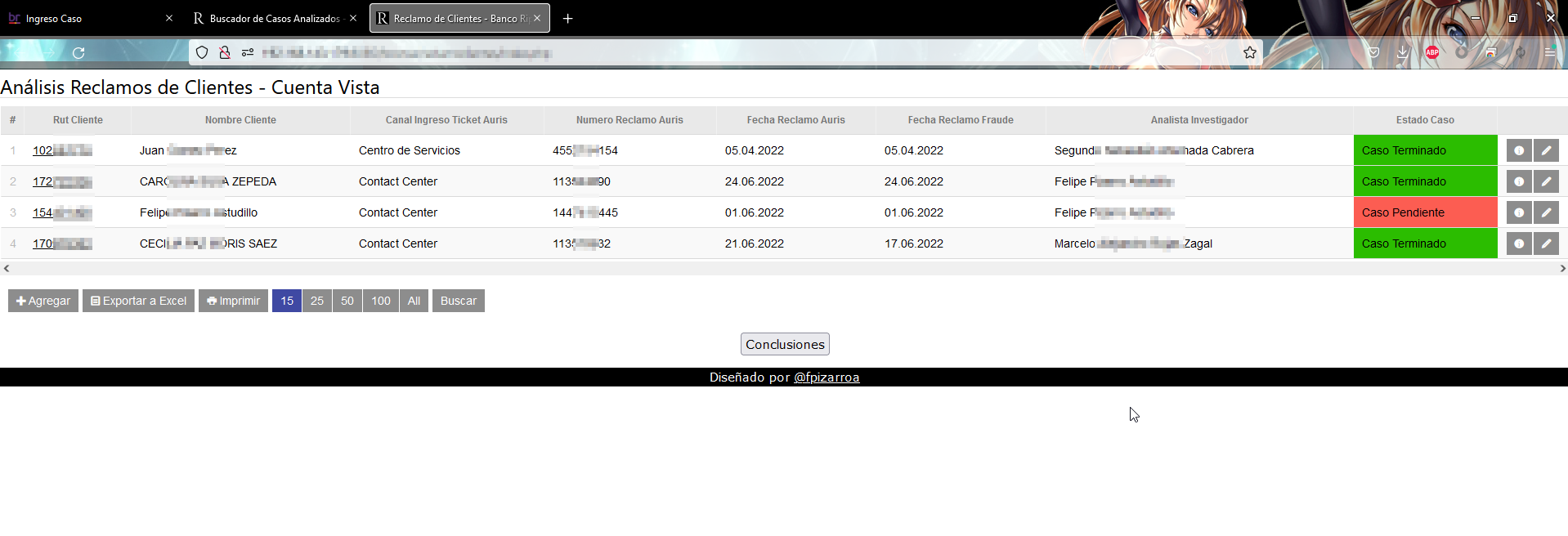Click the edit pencil icon for row 2
The height and width of the screenshot is (536, 1568).
pyautogui.click(x=1546, y=181)
